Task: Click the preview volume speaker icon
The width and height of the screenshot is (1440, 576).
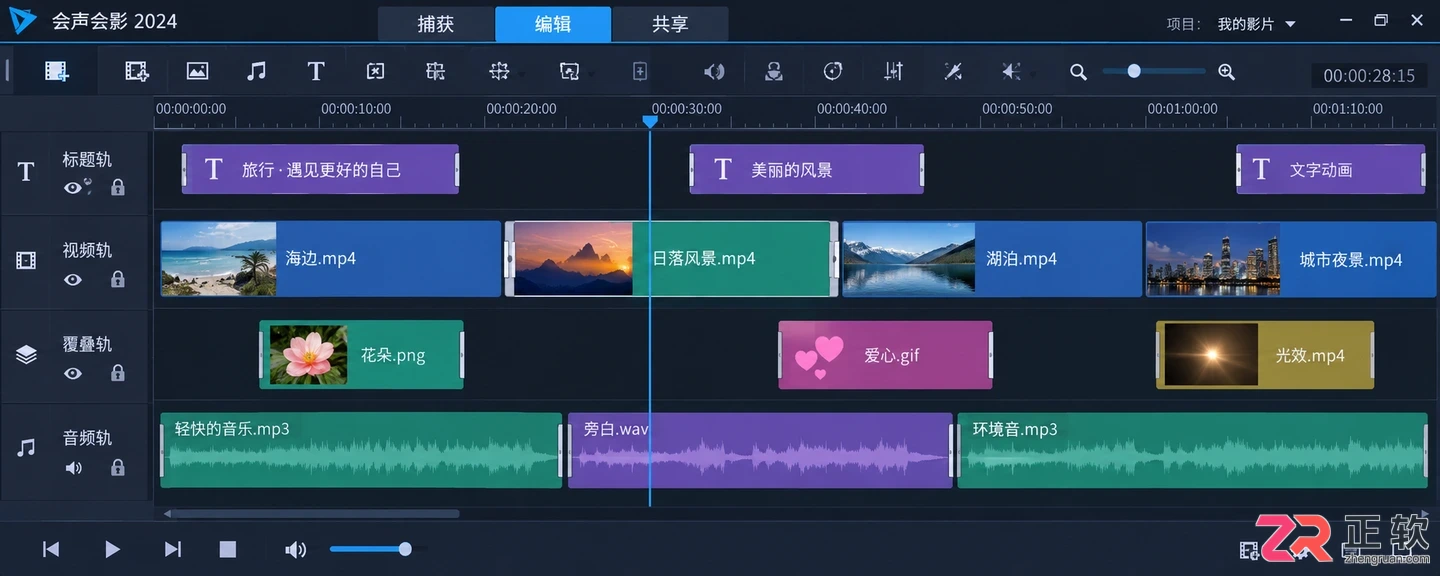Action: pos(295,549)
